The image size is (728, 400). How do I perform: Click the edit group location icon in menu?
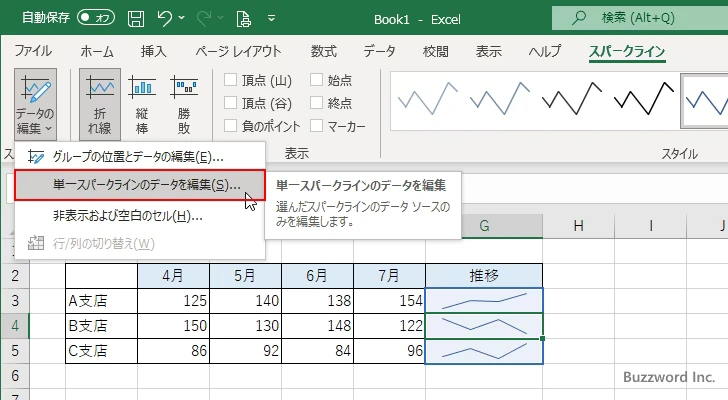coord(36,157)
